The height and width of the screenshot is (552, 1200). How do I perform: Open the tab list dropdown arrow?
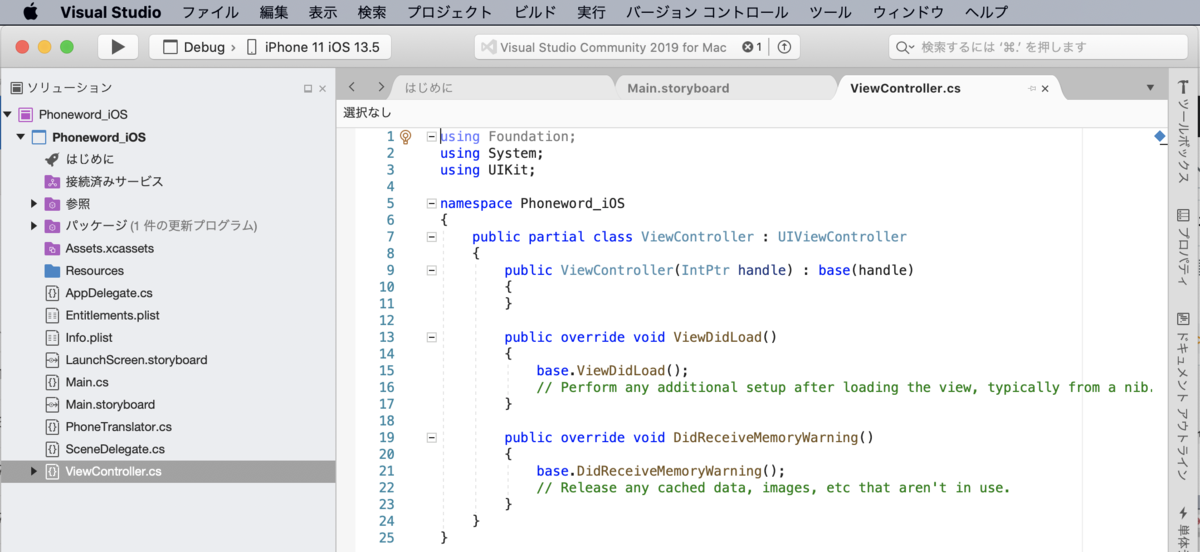click(1150, 88)
